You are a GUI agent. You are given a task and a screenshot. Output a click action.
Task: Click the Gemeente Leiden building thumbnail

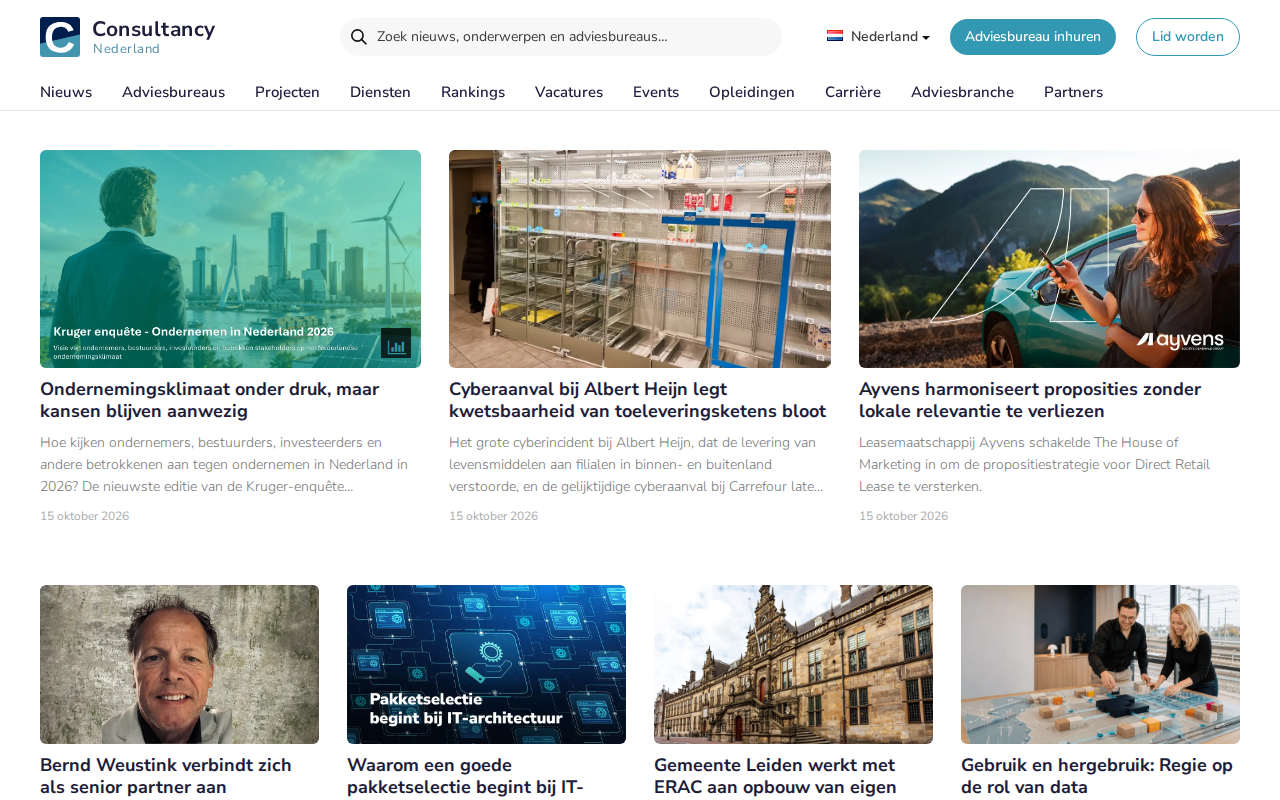(x=793, y=664)
